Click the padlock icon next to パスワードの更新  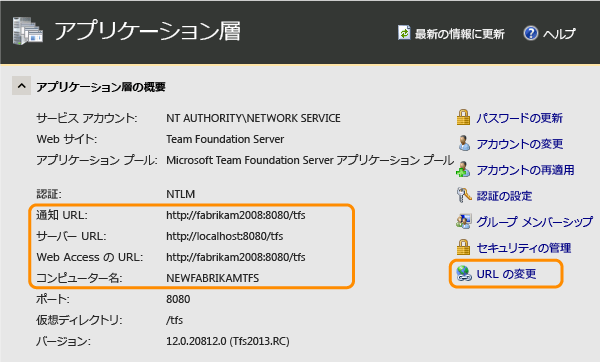[x=463, y=117]
